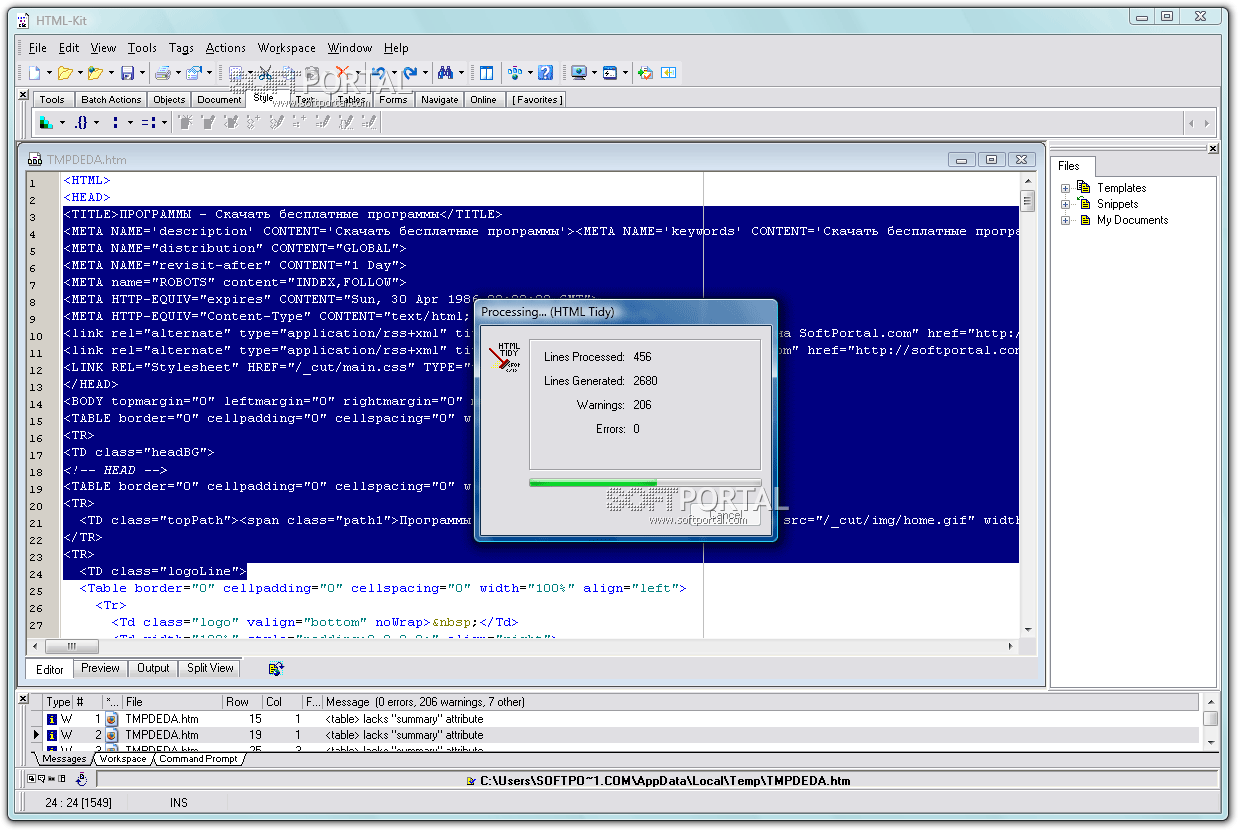The height and width of the screenshot is (832, 1240).
Task: Select the My Documents tree item
Action: coord(1132,220)
